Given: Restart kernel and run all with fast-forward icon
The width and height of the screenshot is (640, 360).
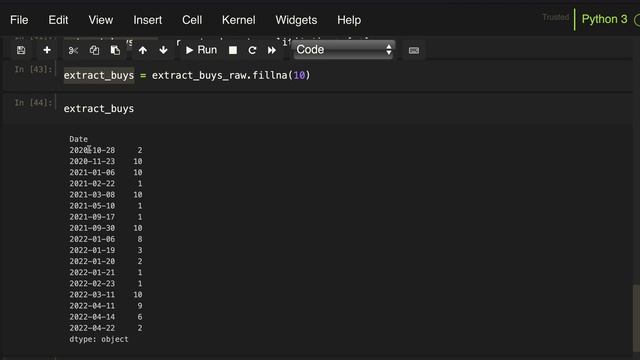Looking at the screenshot, I should (x=272, y=50).
